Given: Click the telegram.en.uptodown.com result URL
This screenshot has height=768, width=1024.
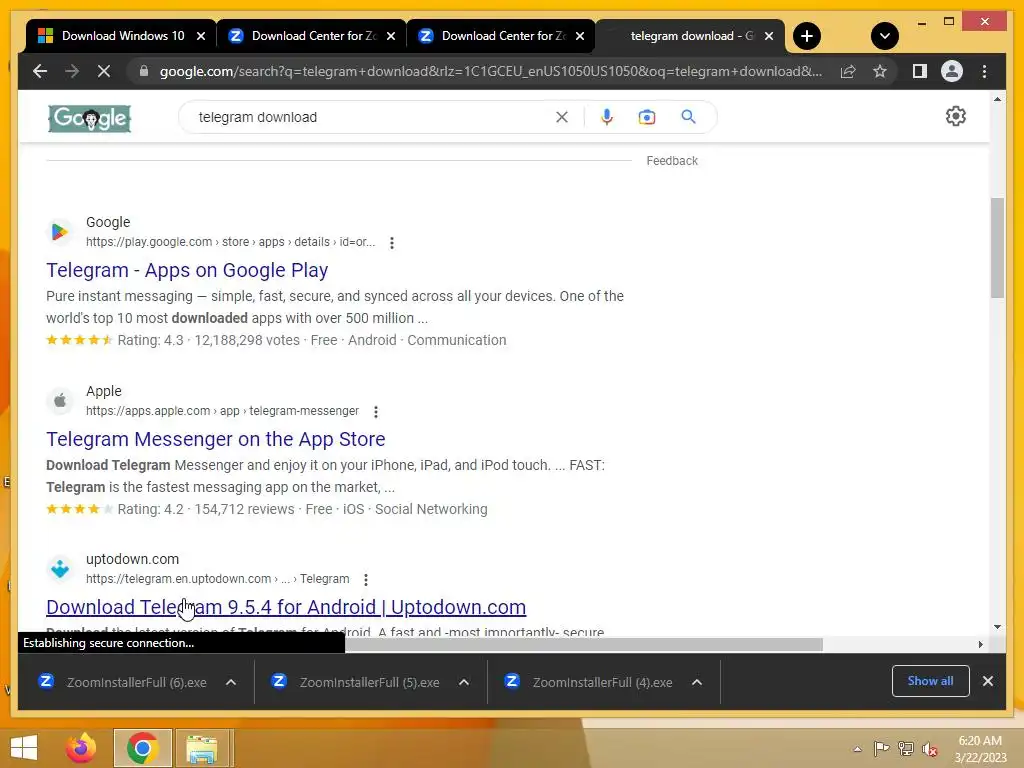Looking at the screenshot, I should click(217, 579).
